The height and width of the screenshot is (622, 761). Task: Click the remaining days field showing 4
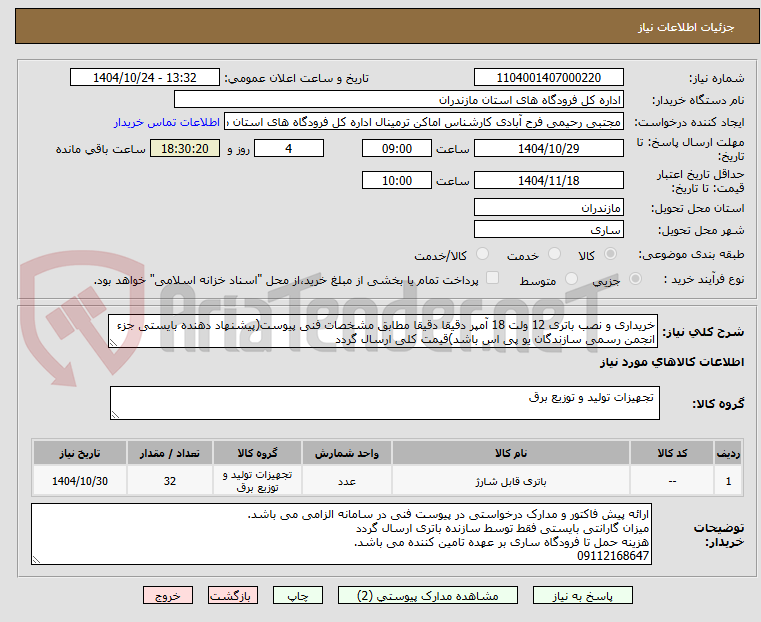289,148
